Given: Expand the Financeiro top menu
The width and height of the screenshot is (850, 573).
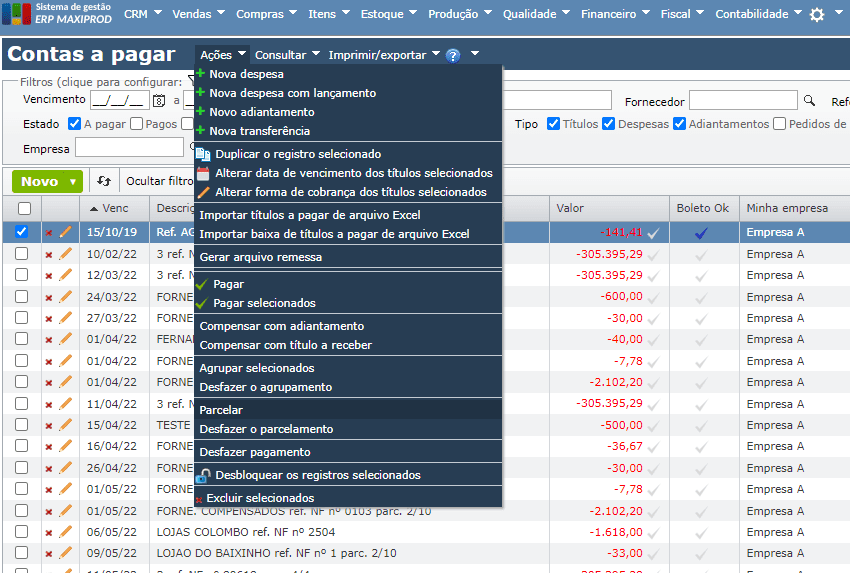Looking at the screenshot, I should pyautogui.click(x=614, y=14).
